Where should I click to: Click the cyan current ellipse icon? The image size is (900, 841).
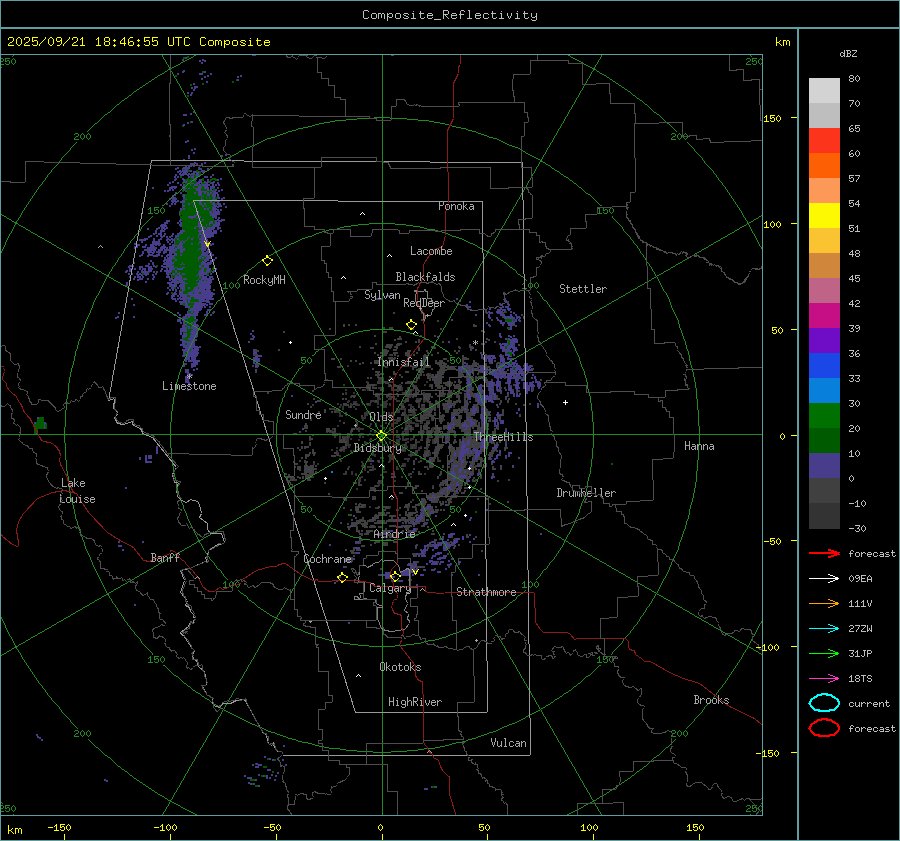tap(824, 703)
